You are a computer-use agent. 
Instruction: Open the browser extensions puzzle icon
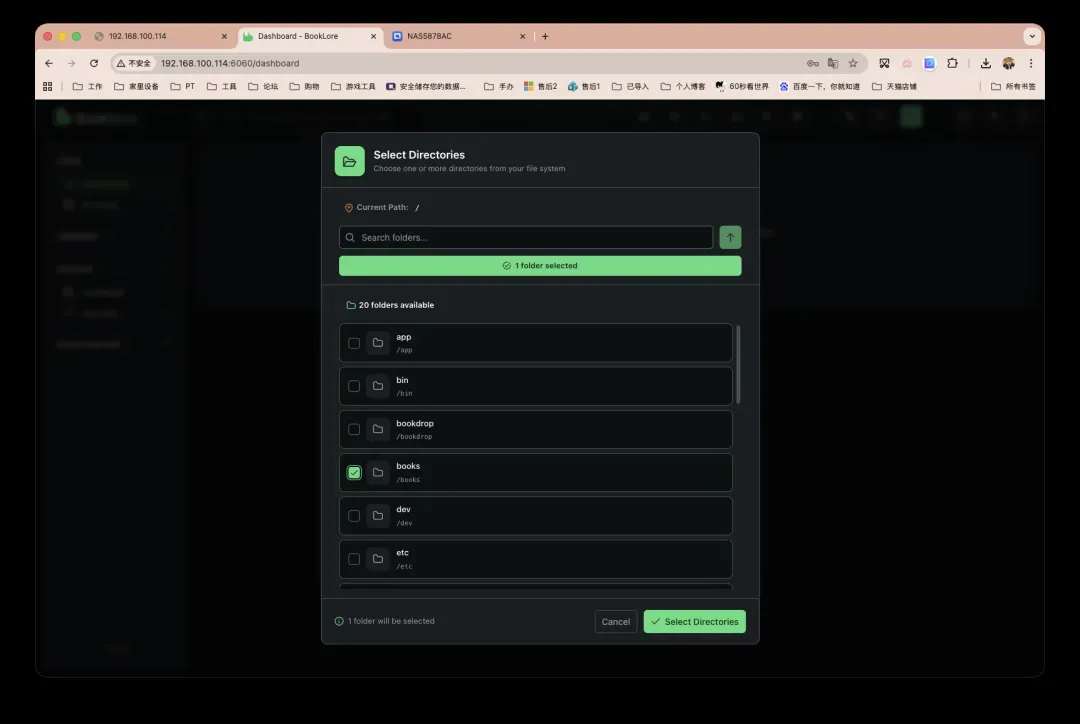(952, 63)
